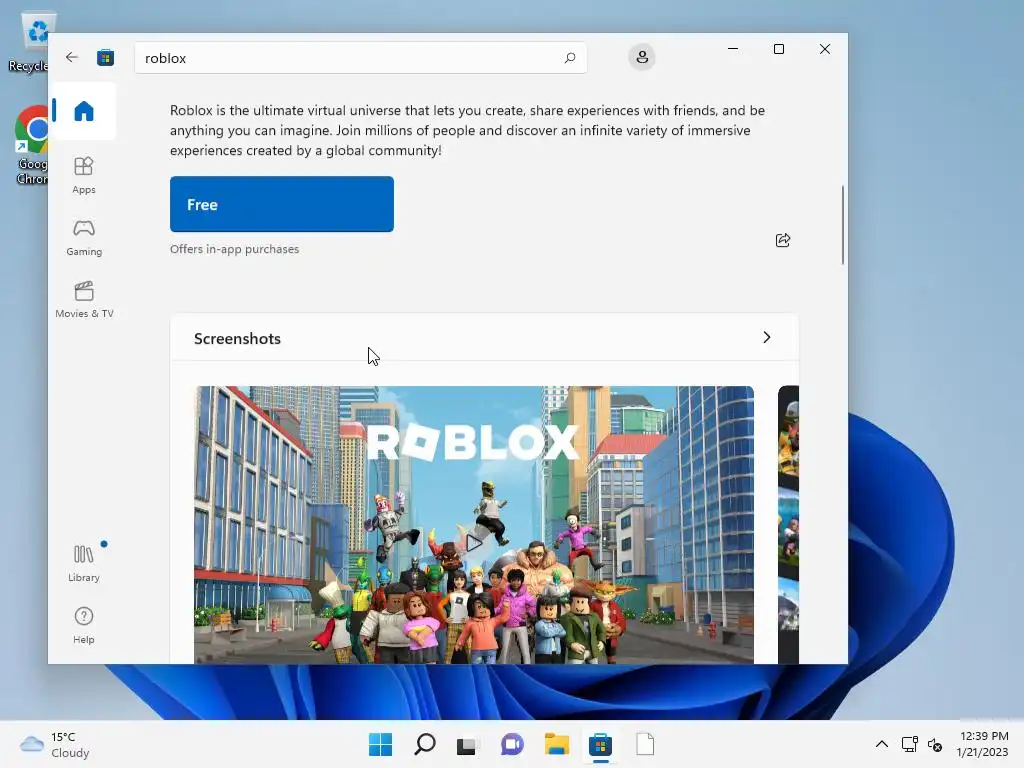
Task: Click the Microsoft Store taskbar icon
Action: [600, 744]
